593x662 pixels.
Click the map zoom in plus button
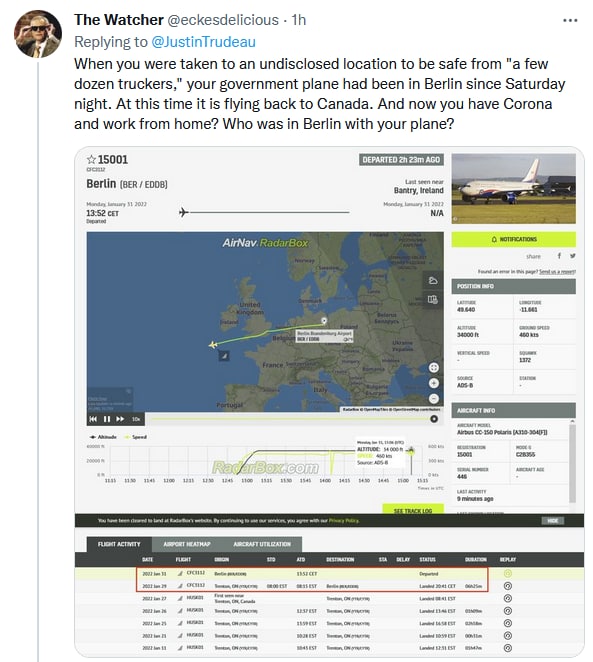coord(433,383)
